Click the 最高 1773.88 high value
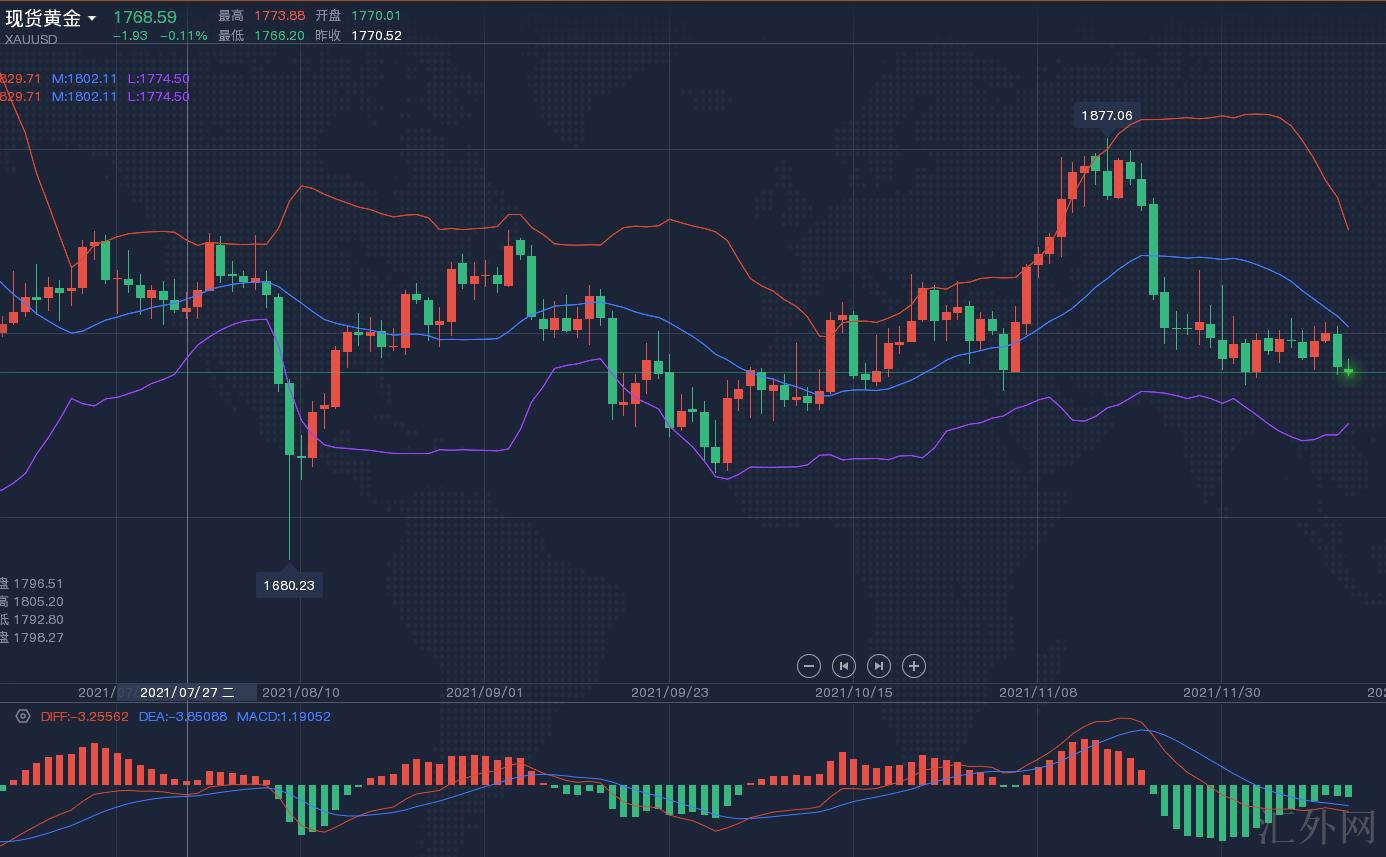This screenshot has width=1386, height=857. (280, 16)
